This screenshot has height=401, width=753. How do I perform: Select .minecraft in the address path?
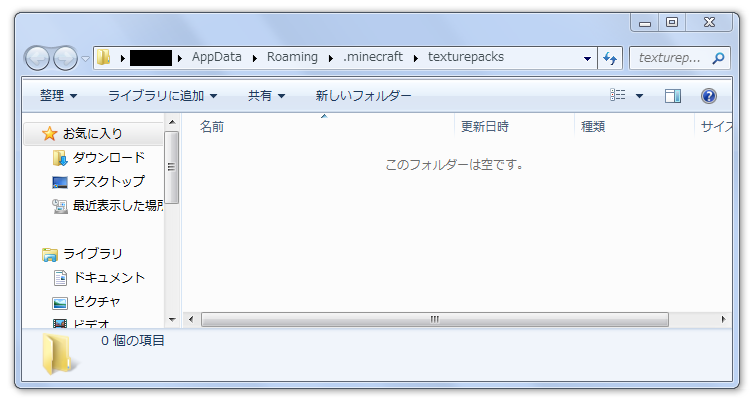[x=373, y=57]
